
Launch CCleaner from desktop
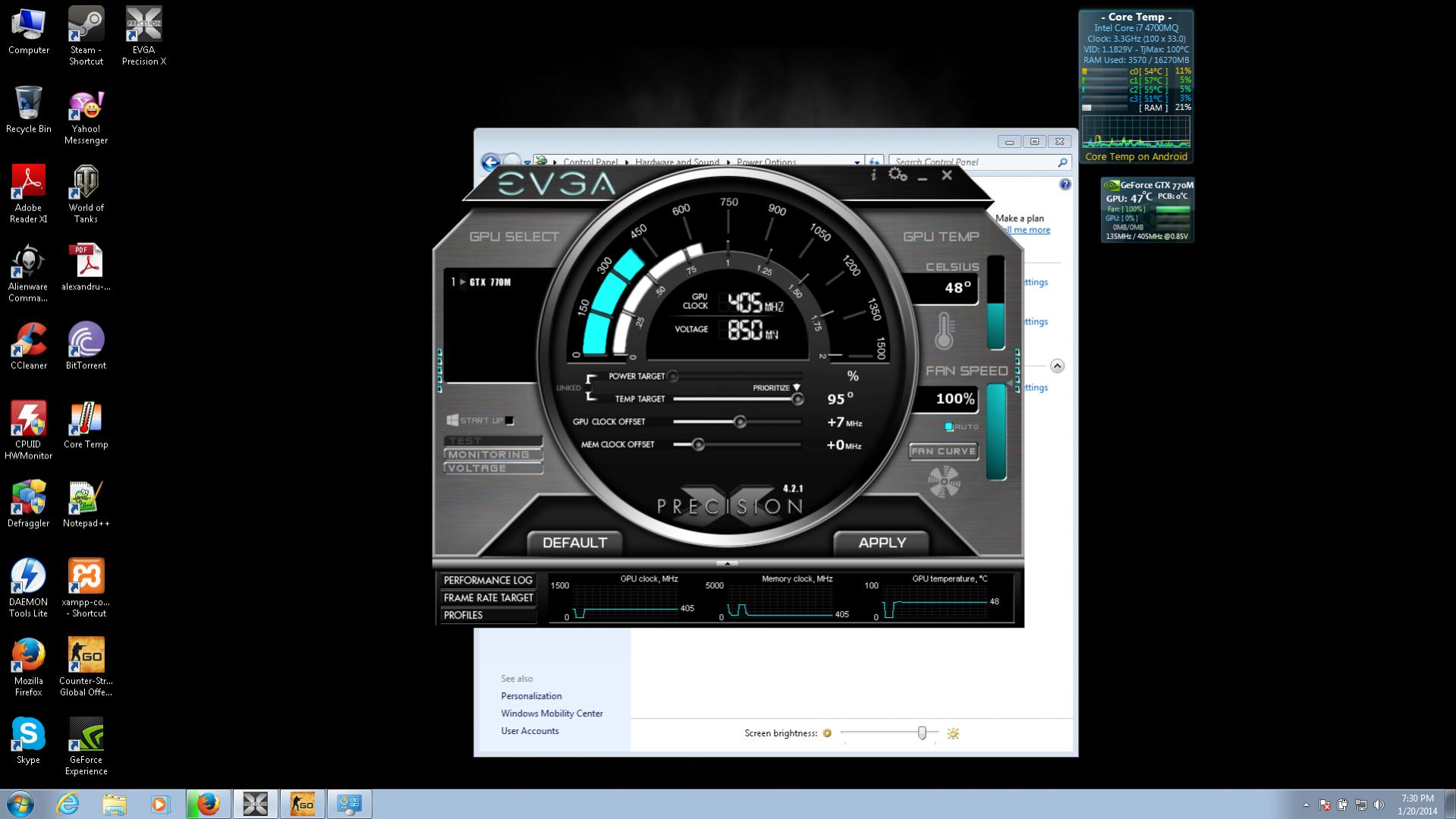(x=29, y=346)
